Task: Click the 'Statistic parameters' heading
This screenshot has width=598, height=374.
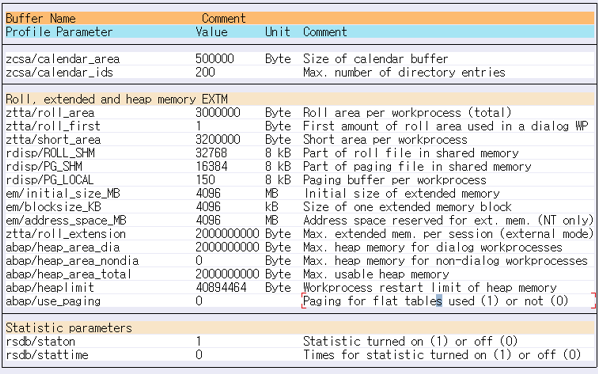Action: tap(69, 327)
